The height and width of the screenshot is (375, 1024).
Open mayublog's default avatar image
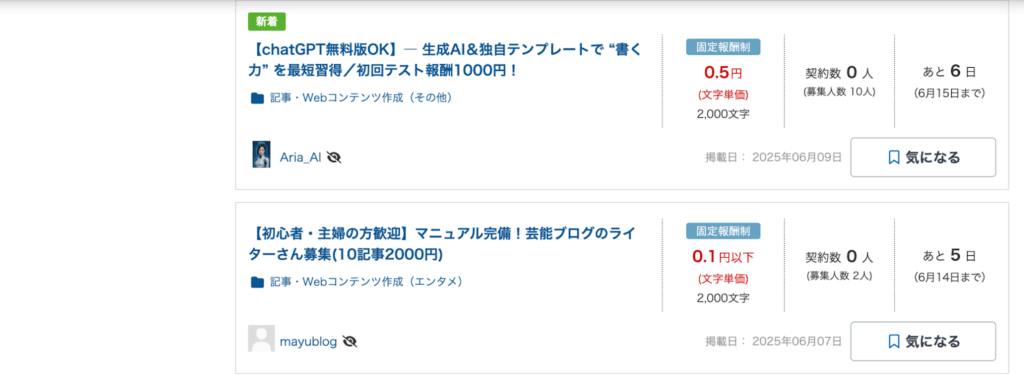coord(261,339)
